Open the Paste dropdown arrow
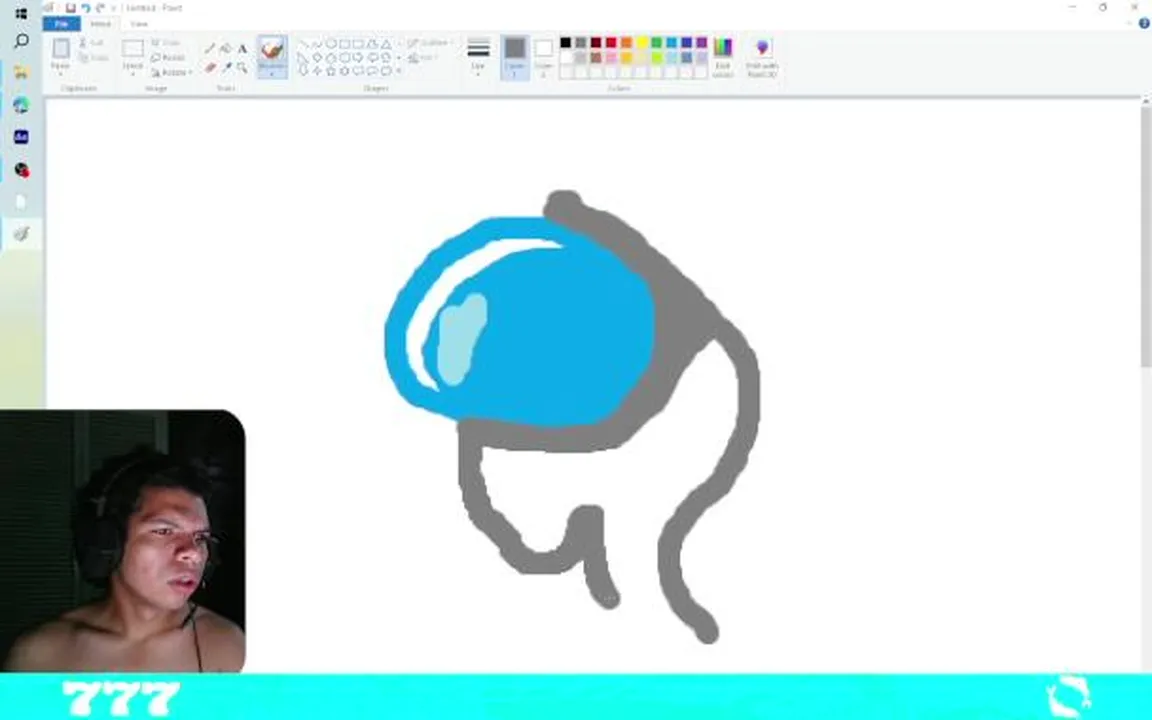The height and width of the screenshot is (720, 1152). [x=61, y=72]
